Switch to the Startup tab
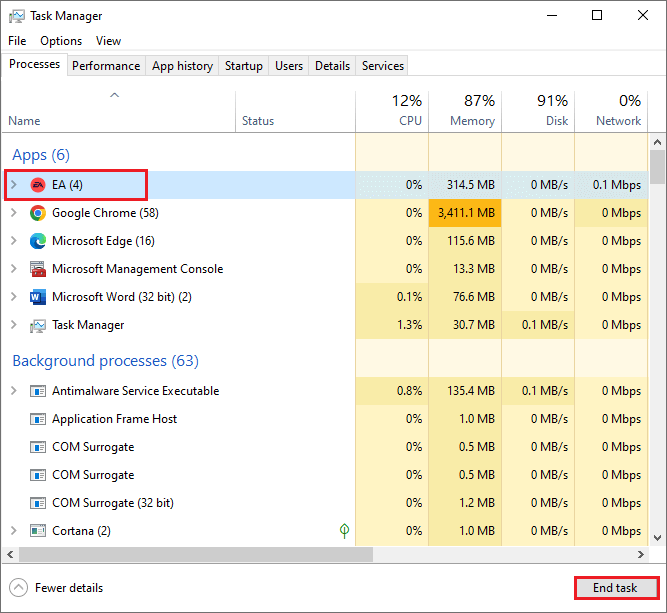Viewport: 667px width, 613px height. (244, 66)
